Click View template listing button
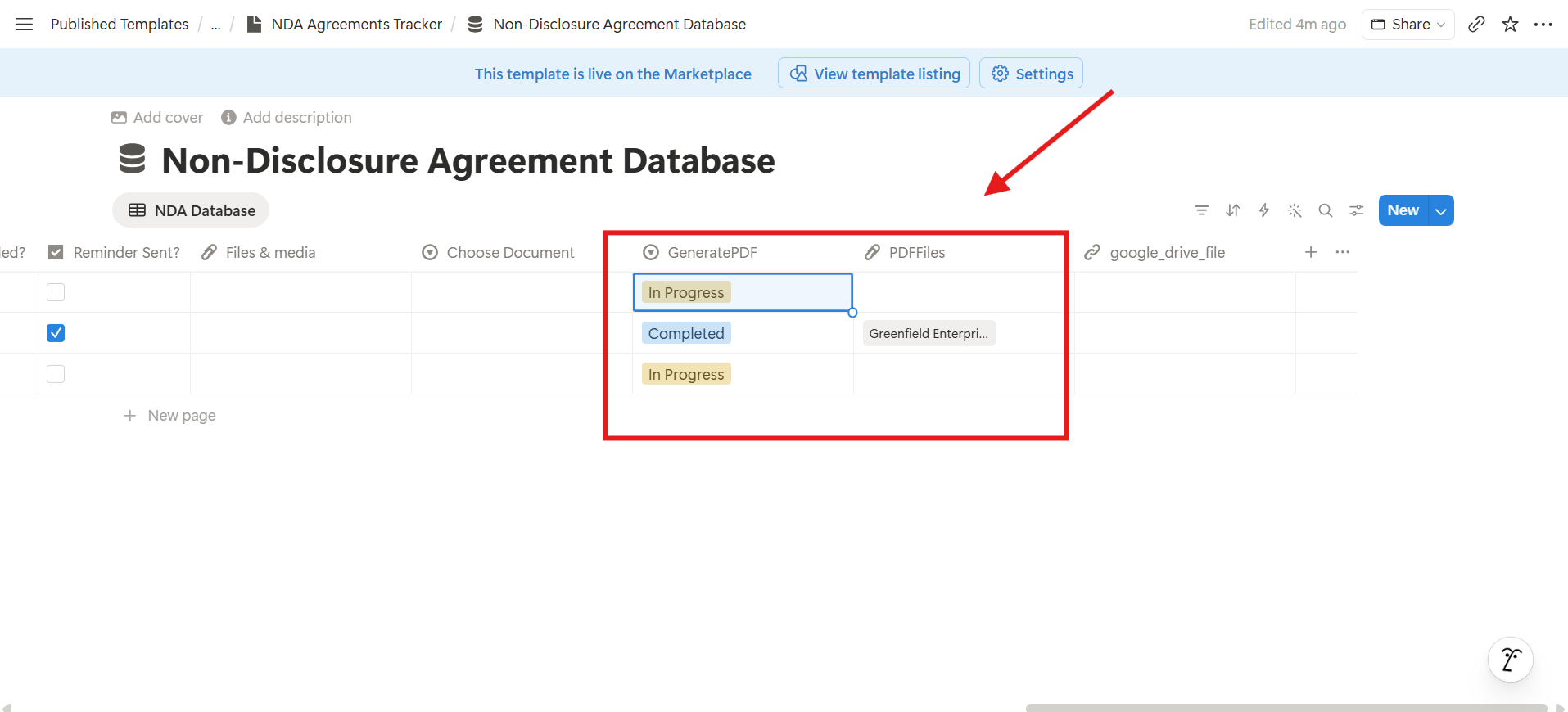 pos(874,74)
